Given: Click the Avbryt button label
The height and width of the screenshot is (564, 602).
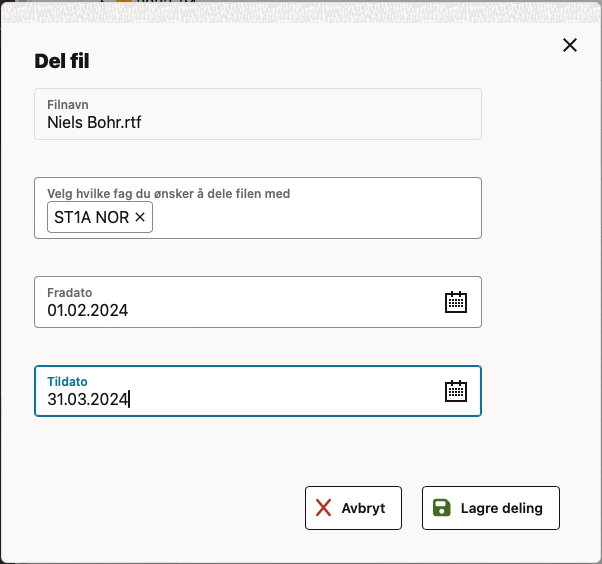Looking at the screenshot, I should pos(363,508).
